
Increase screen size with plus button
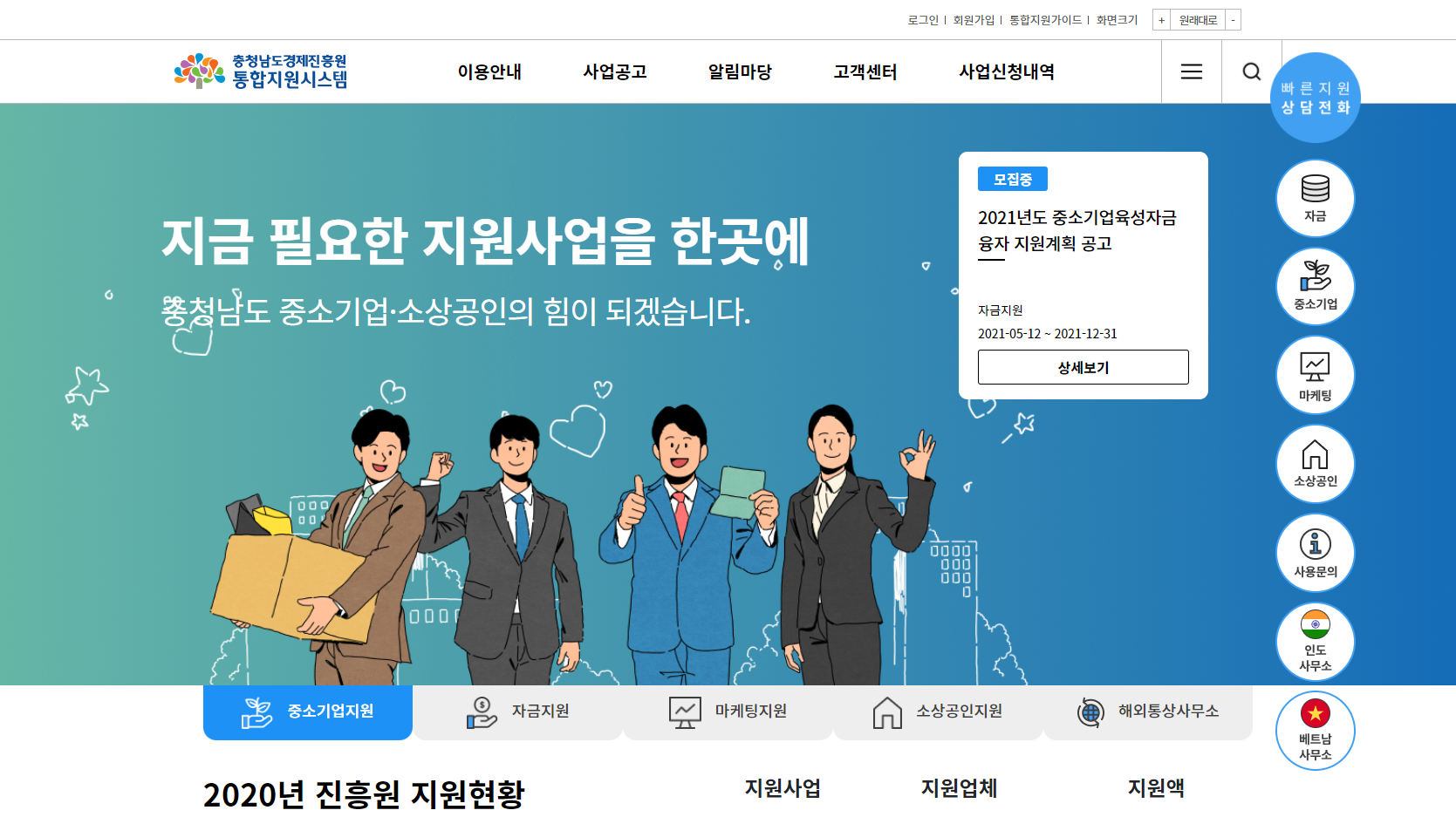[x=1161, y=20]
